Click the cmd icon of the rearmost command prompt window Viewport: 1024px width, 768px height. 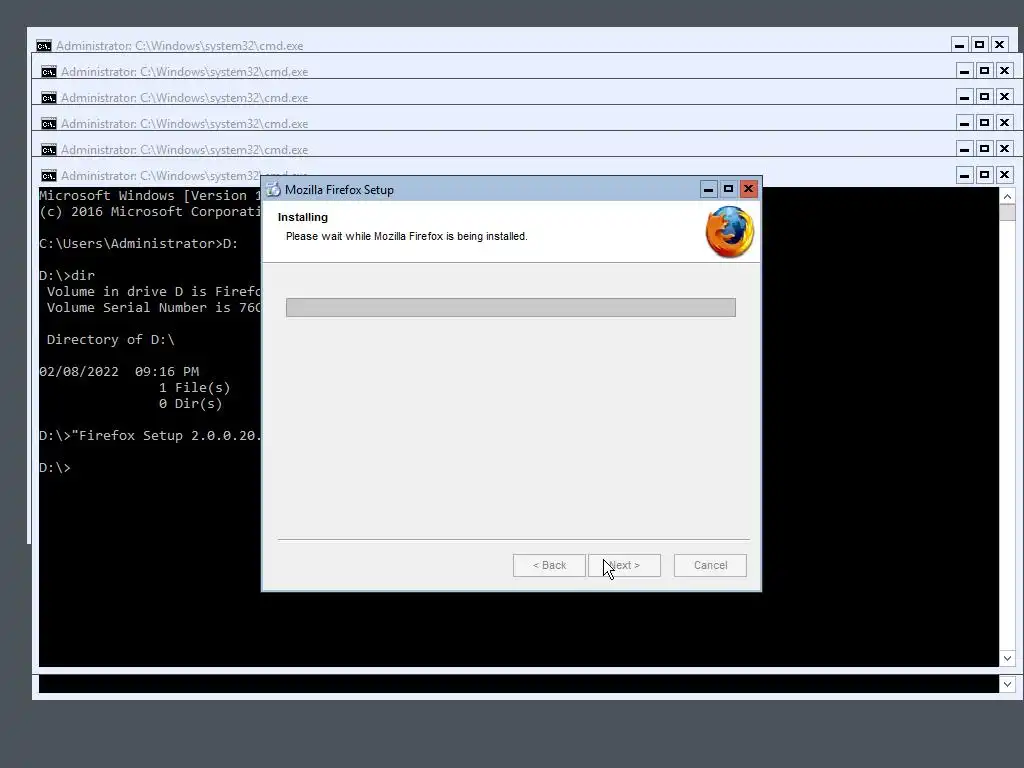tap(44, 46)
